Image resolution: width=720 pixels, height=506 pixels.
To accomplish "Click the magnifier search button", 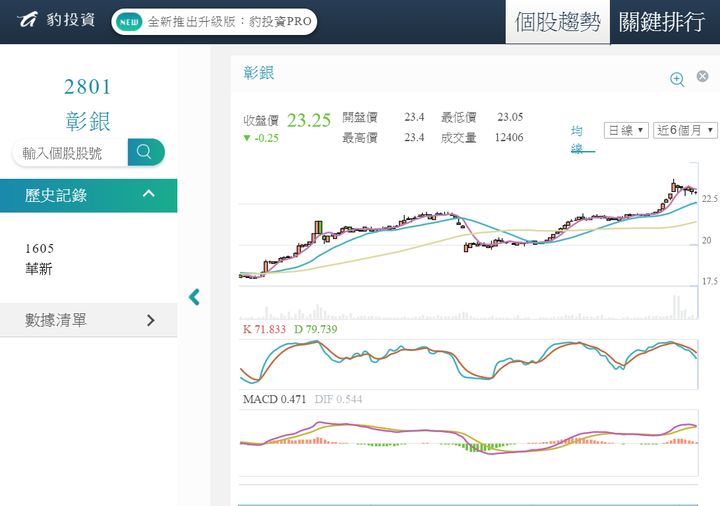I will tap(146, 152).
